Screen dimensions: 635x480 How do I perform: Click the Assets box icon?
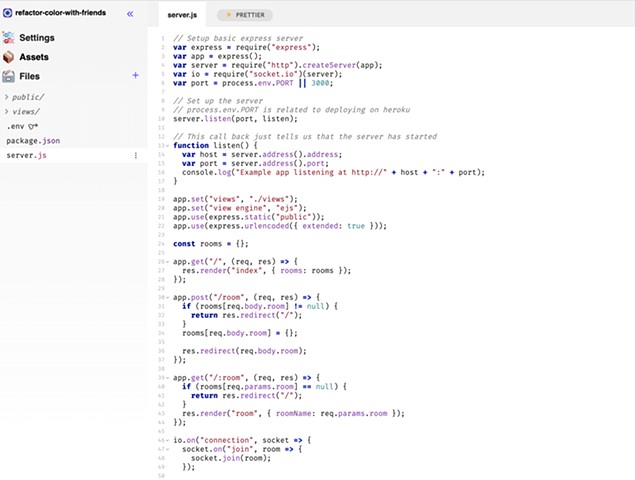coord(8,57)
